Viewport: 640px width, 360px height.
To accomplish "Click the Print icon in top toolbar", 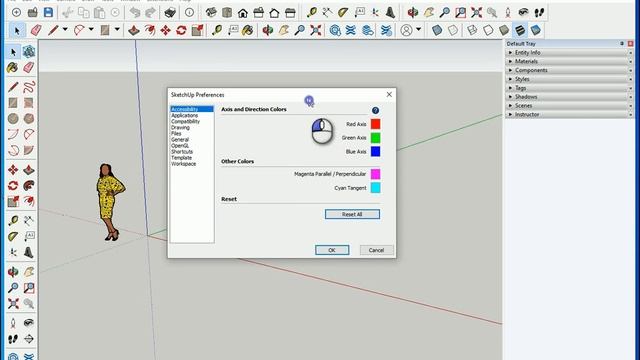I will (170, 13).
